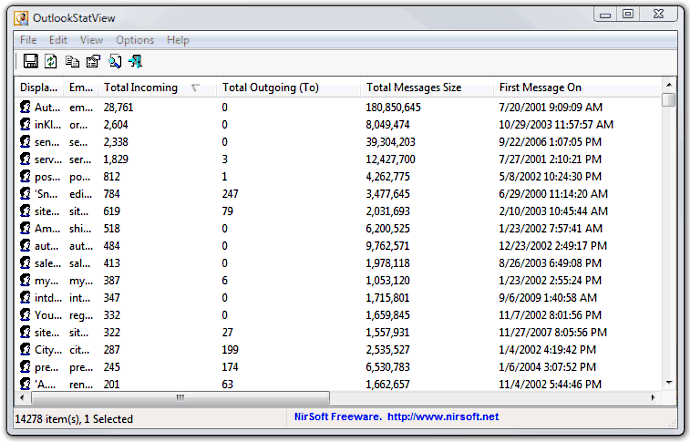Open the File menu

click(28, 40)
